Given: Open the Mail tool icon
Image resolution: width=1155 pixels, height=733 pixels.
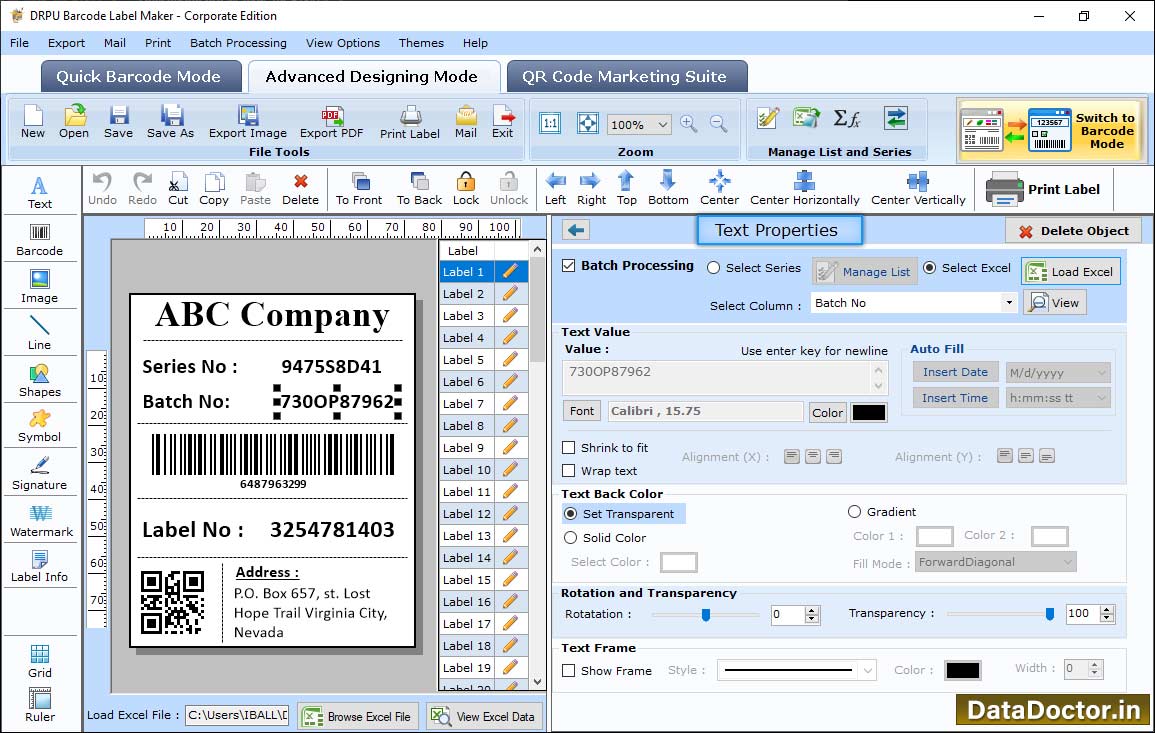Looking at the screenshot, I should coord(466,122).
